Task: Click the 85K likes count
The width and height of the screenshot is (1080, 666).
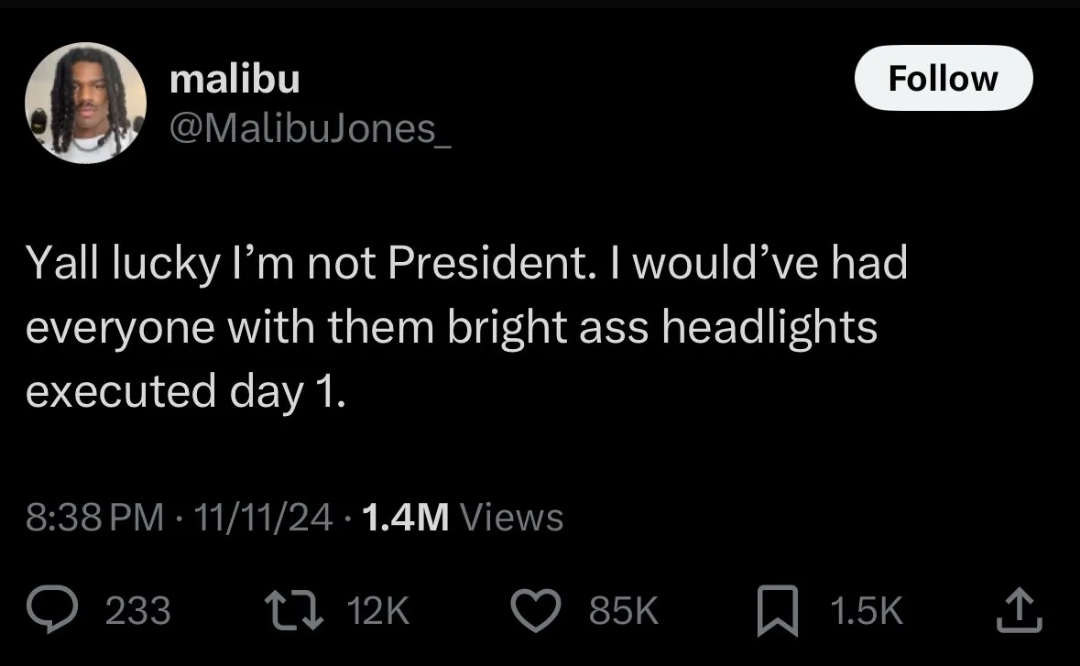Action: pos(624,610)
